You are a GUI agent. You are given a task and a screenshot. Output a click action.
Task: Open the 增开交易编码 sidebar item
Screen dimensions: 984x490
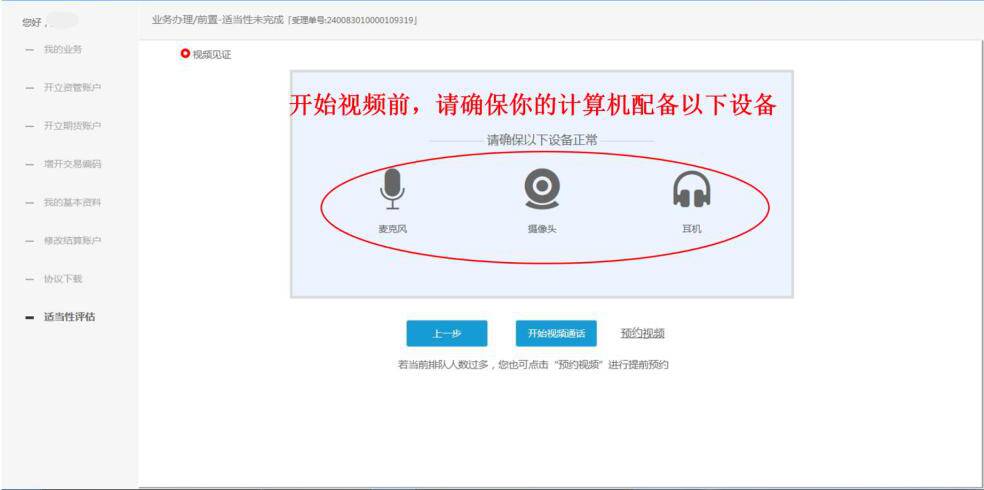click(72, 164)
